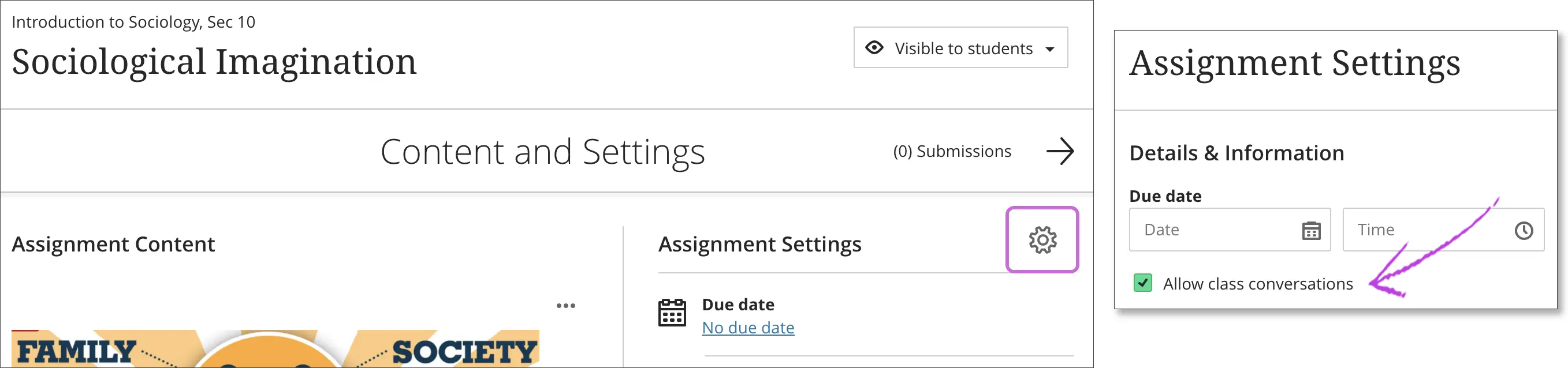Uncheck Allow class conversations checkbox
Image resolution: width=1568 pixels, height=368 pixels.
(1142, 283)
